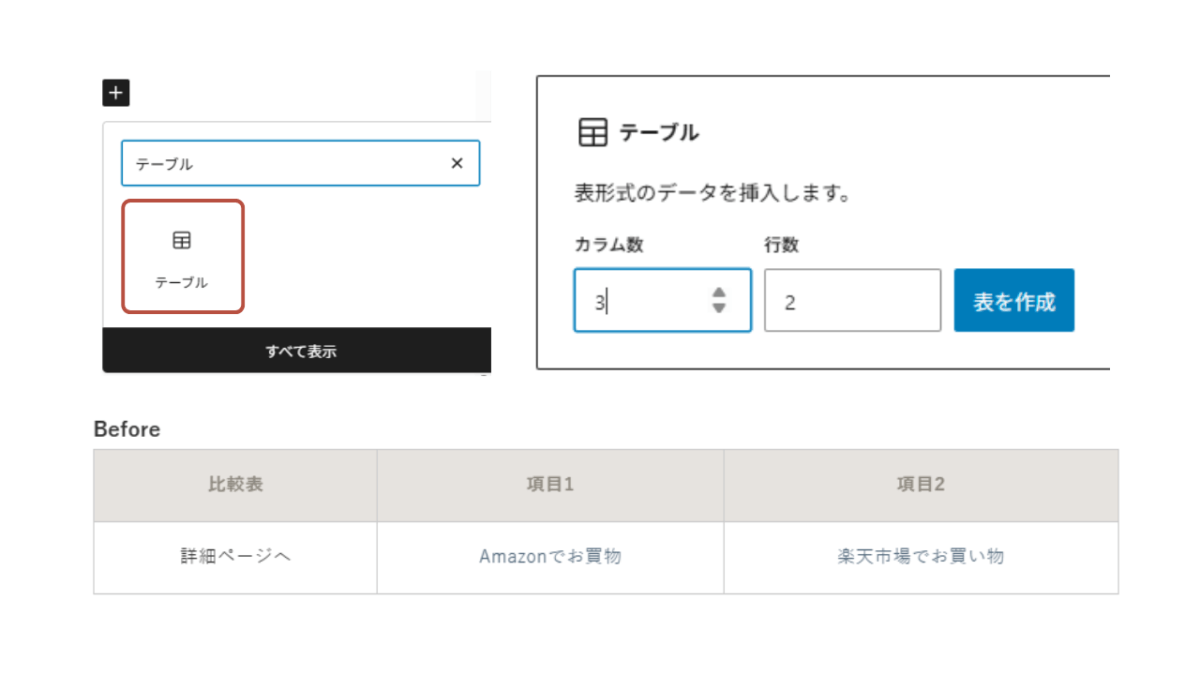Click the table icon beside the テーブル heading
The width and height of the screenshot is (1200, 675).
[593, 132]
